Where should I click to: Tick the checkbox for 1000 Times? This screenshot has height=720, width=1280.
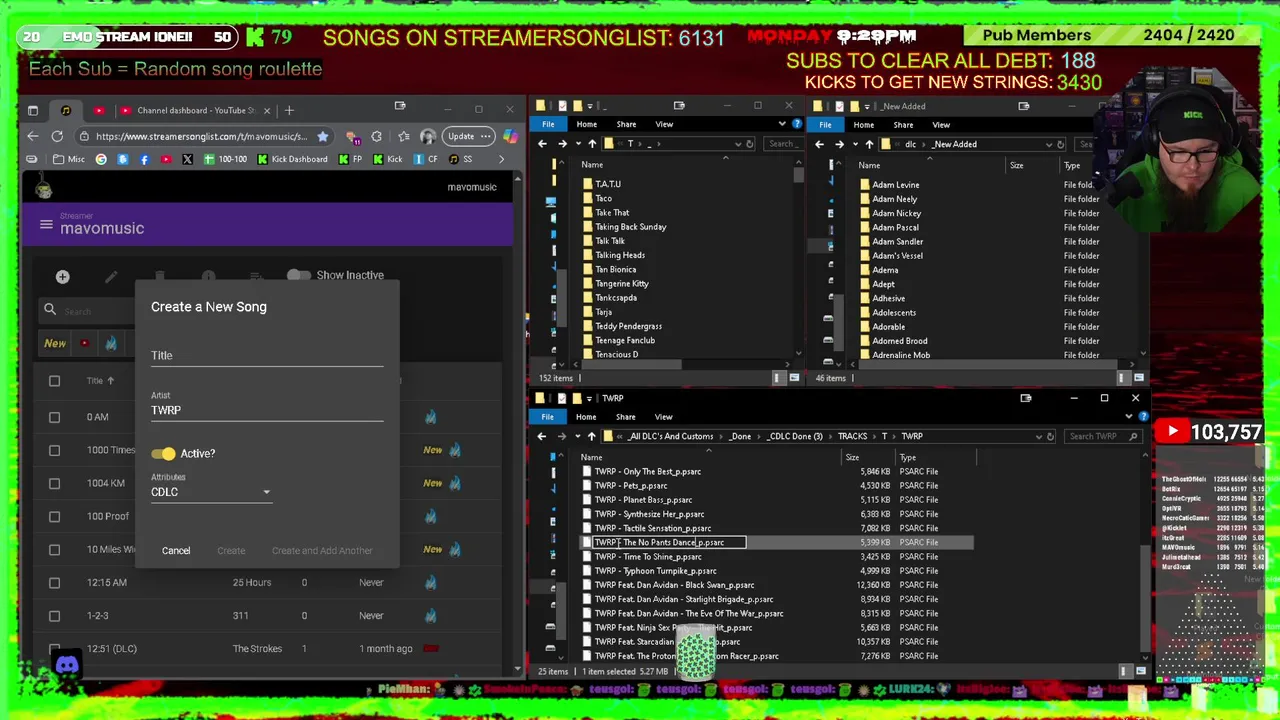tap(54, 450)
